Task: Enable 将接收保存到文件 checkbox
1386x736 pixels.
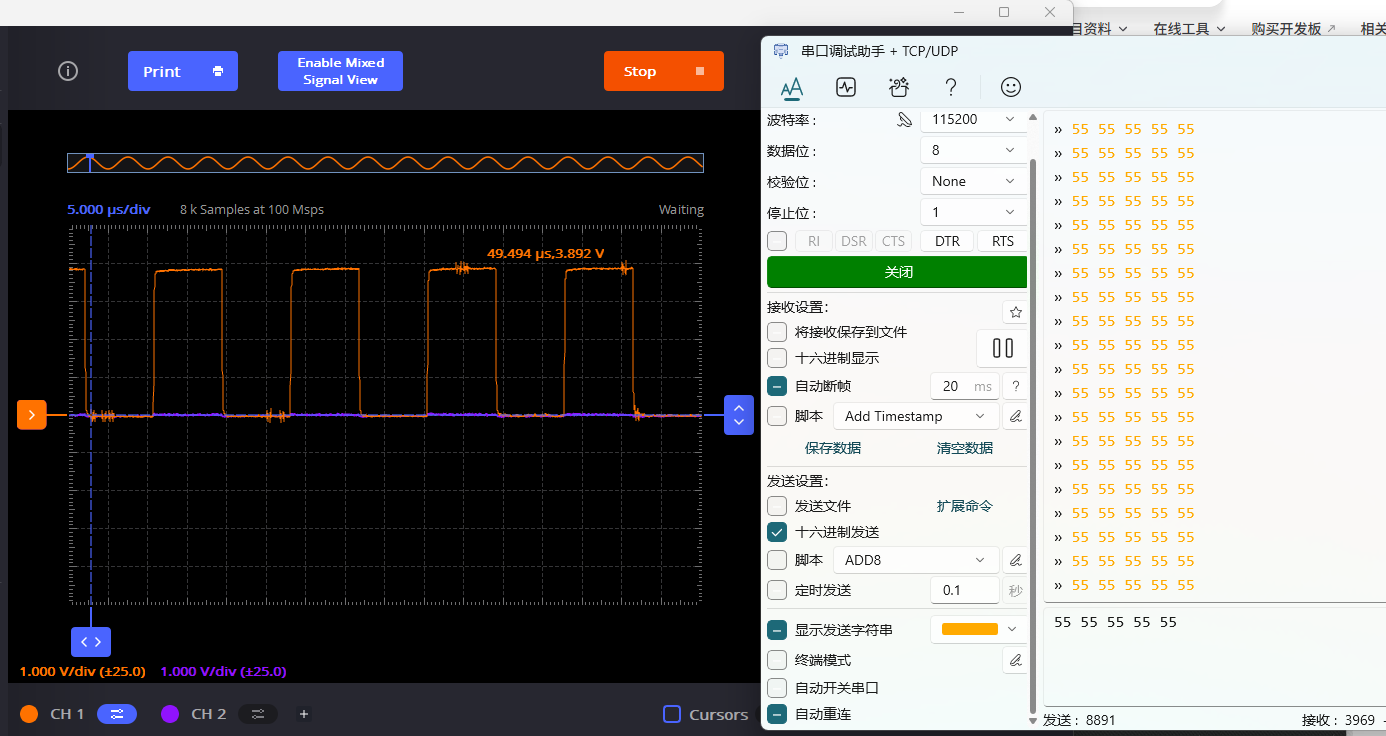Action: point(777,332)
